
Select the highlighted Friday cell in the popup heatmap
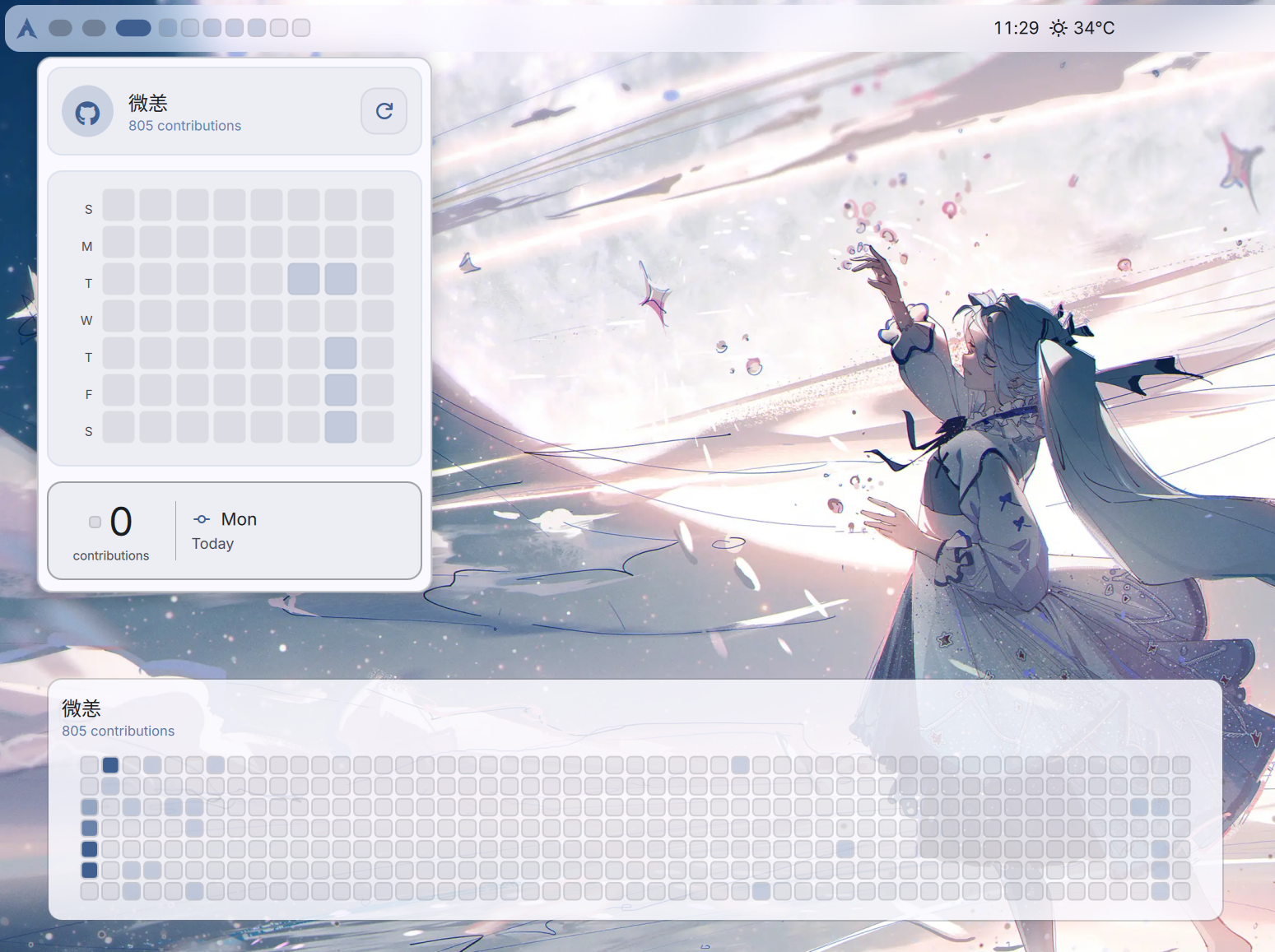[341, 390]
